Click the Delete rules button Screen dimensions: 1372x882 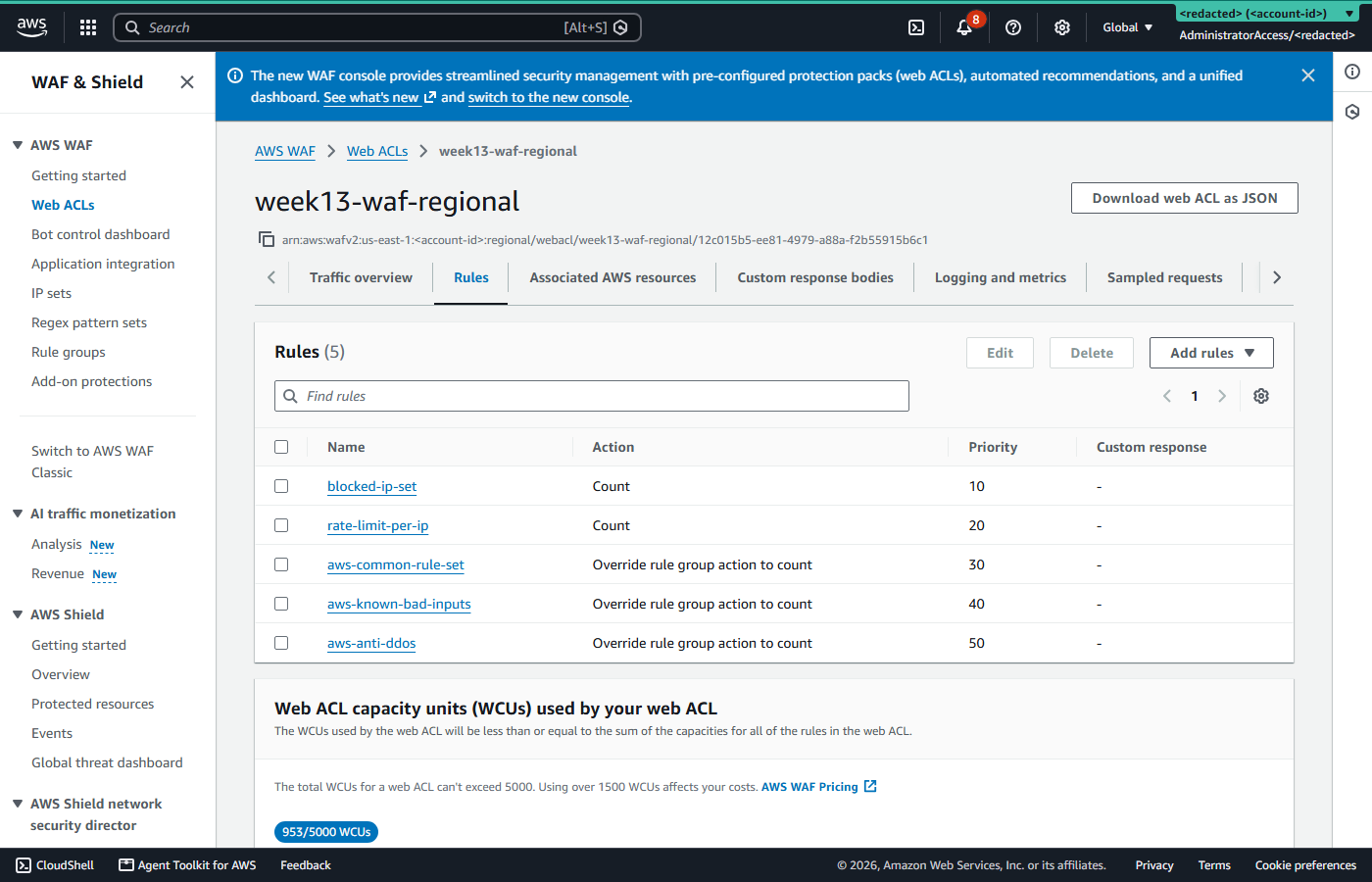click(x=1092, y=353)
